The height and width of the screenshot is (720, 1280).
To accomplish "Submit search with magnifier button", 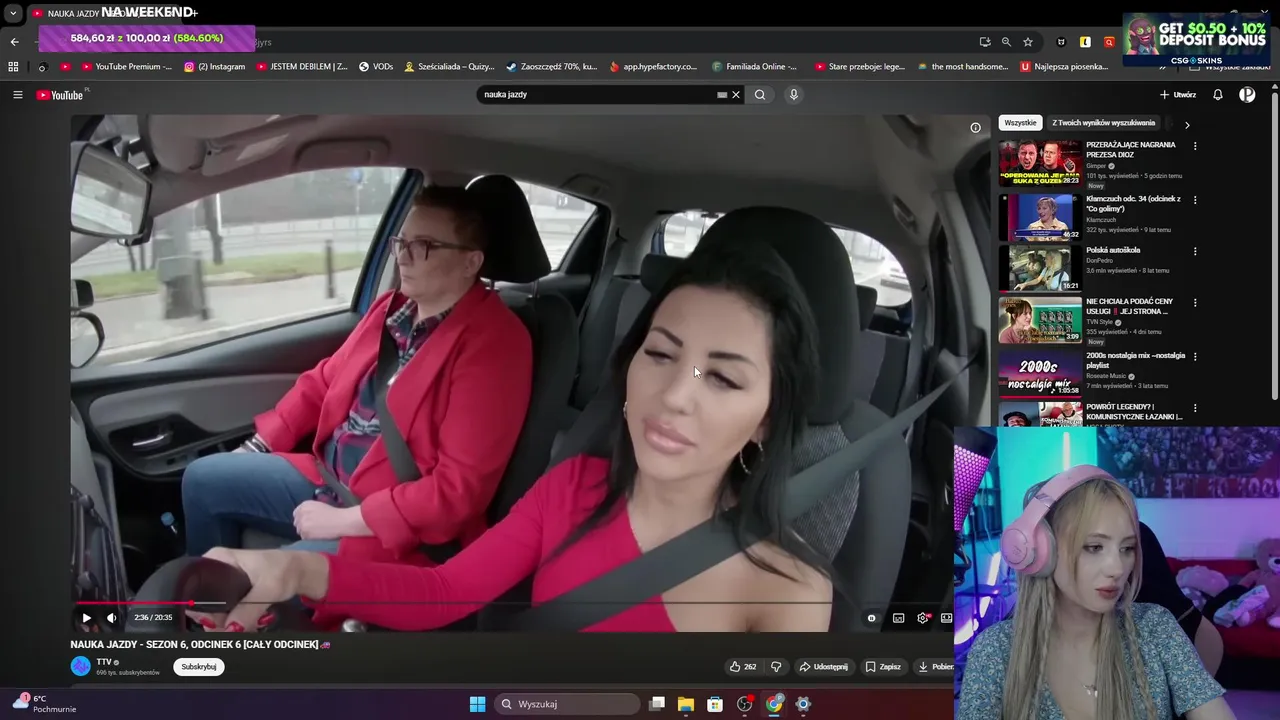I will click(x=760, y=95).
